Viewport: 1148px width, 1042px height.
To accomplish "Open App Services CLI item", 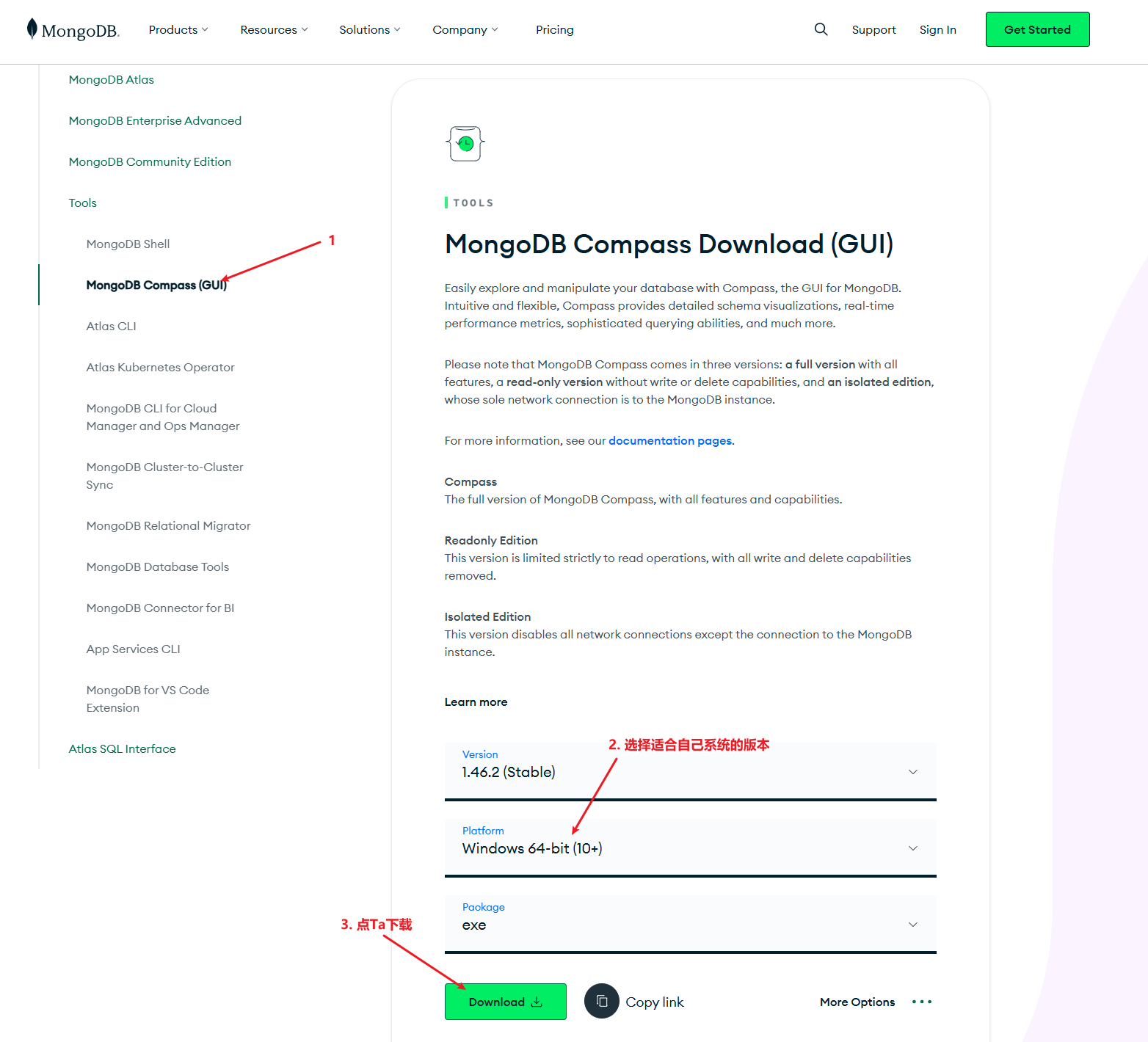I will pyautogui.click(x=133, y=649).
